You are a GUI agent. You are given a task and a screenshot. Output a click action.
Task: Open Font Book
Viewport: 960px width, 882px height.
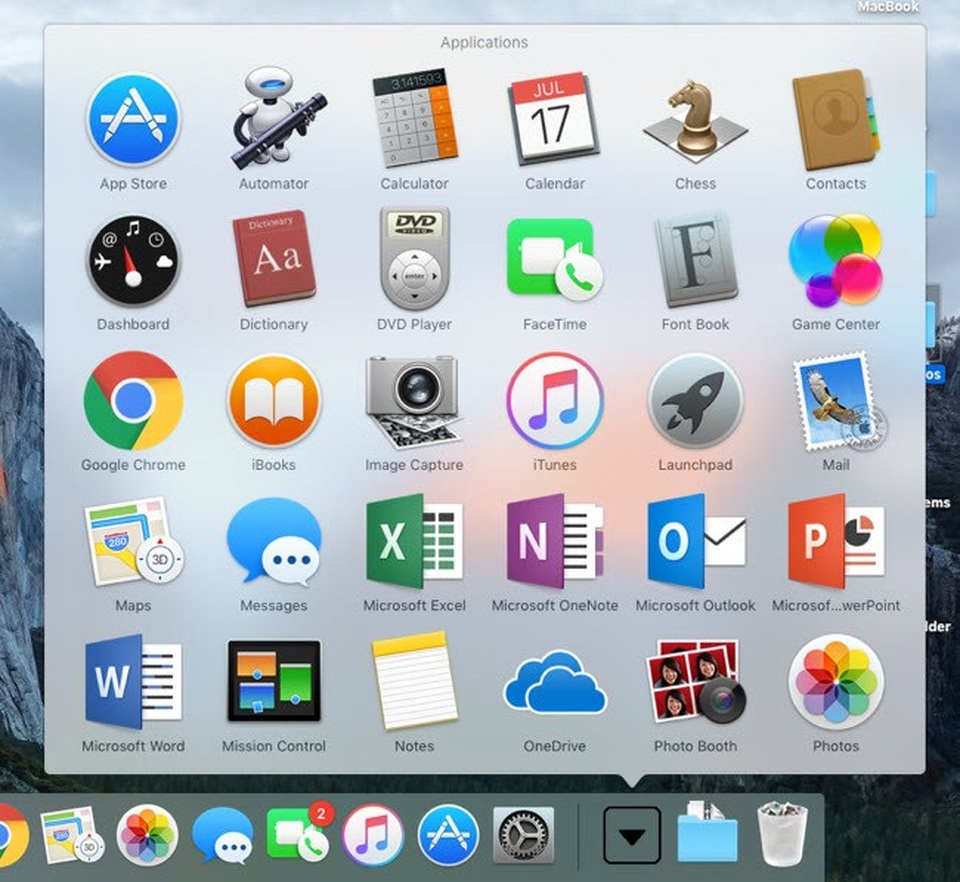click(x=695, y=259)
